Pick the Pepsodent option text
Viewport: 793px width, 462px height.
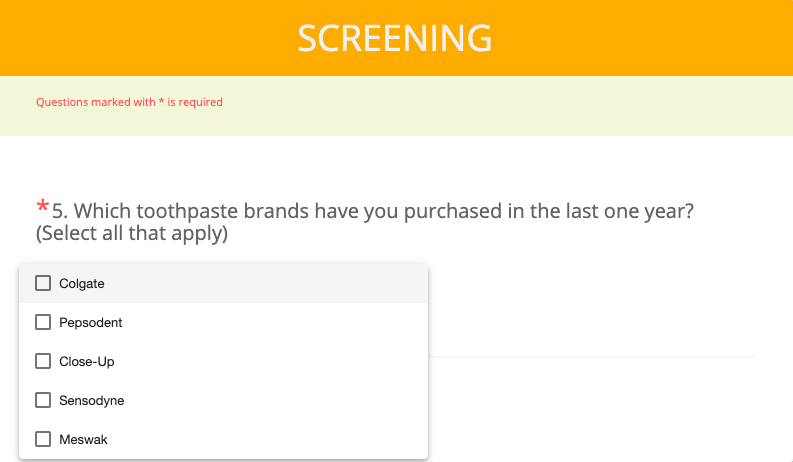tap(91, 322)
